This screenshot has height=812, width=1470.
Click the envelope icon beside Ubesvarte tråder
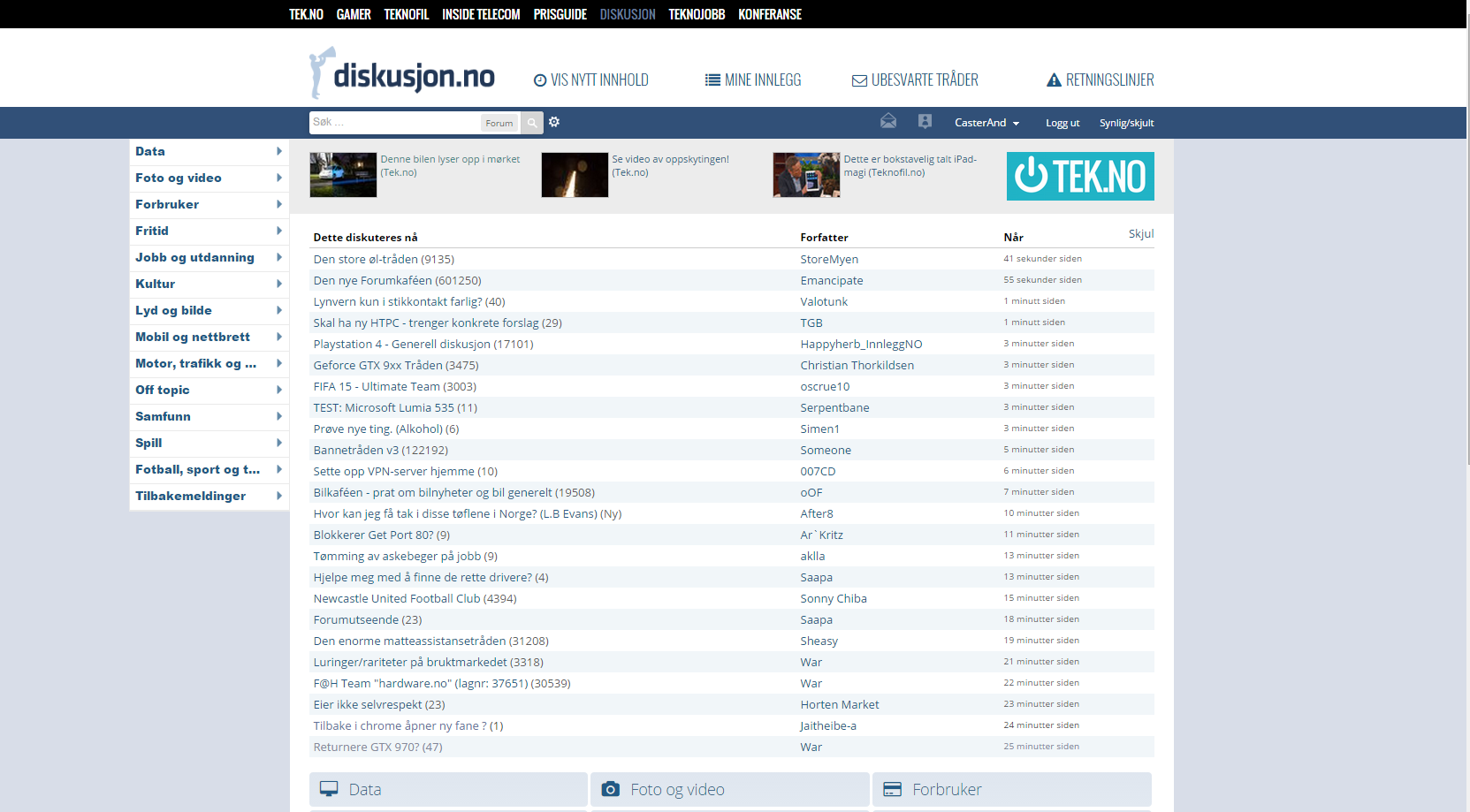point(859,80)
